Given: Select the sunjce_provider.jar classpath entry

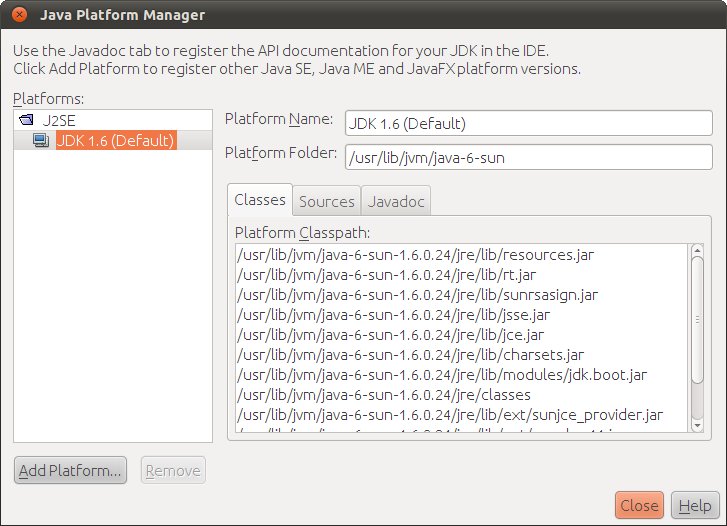Looking at the screenshot, I should point(461,414).
